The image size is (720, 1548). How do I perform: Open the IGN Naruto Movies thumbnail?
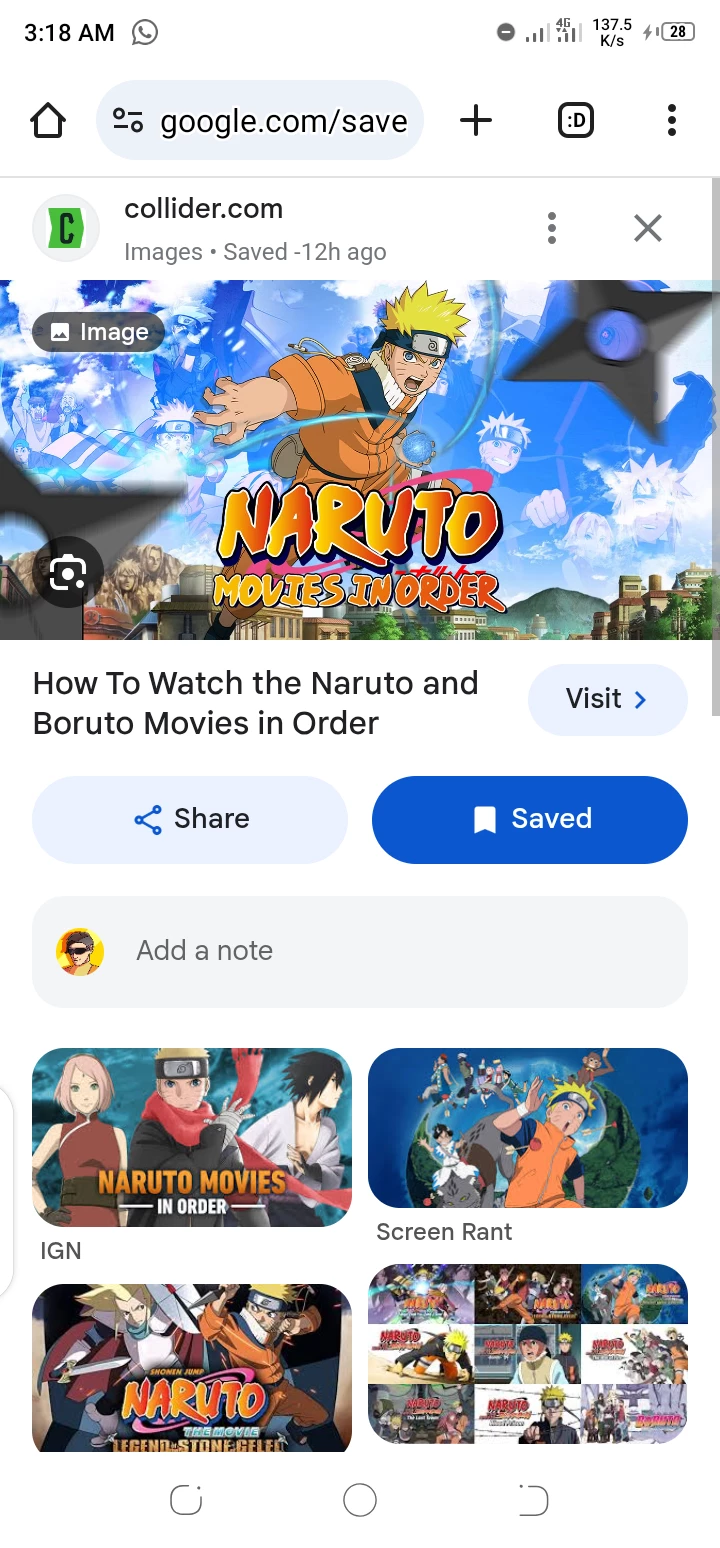(192, 1137)
